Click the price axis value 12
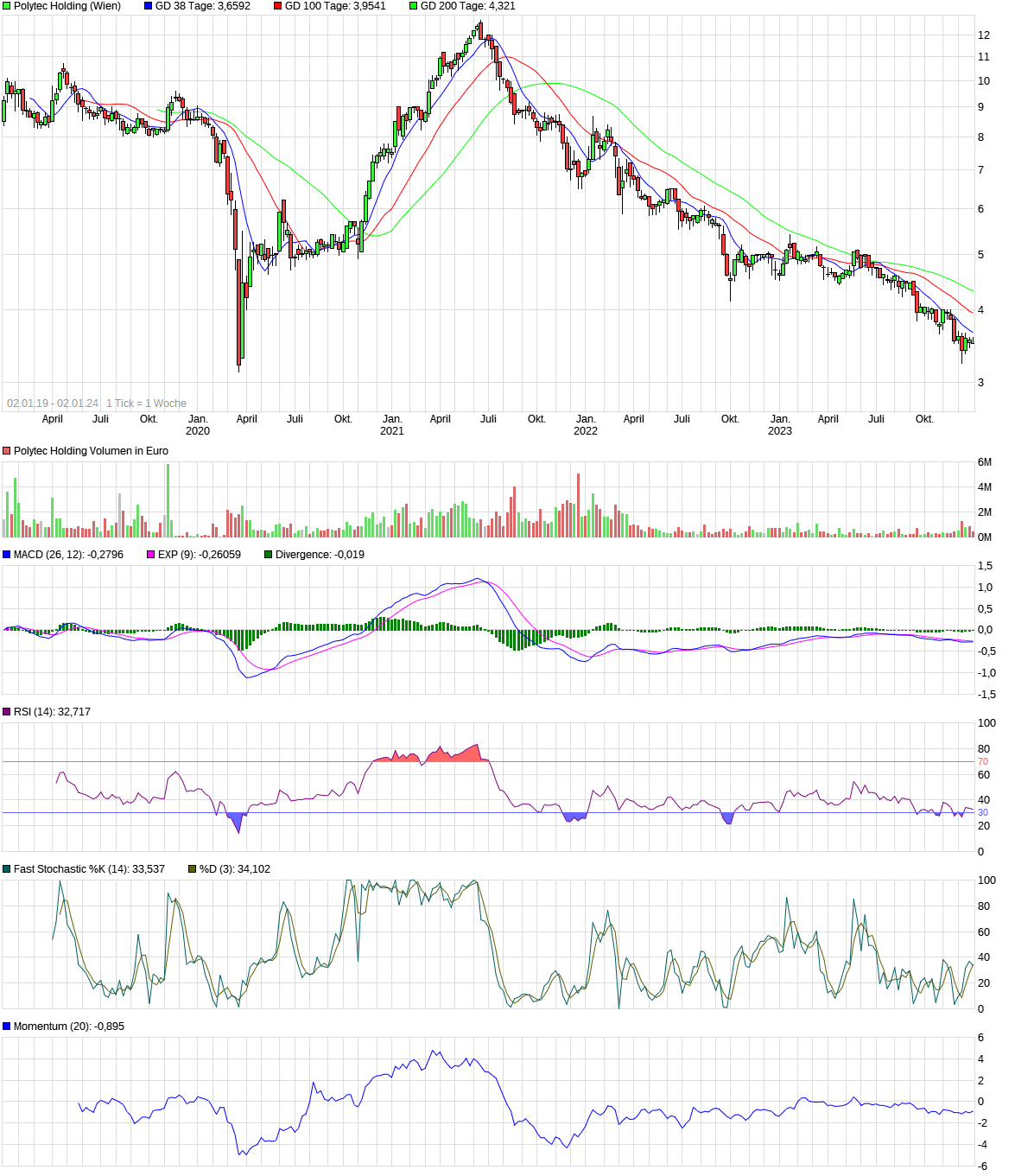This screenshot has width=1015, height=1176. pos(984,35)
